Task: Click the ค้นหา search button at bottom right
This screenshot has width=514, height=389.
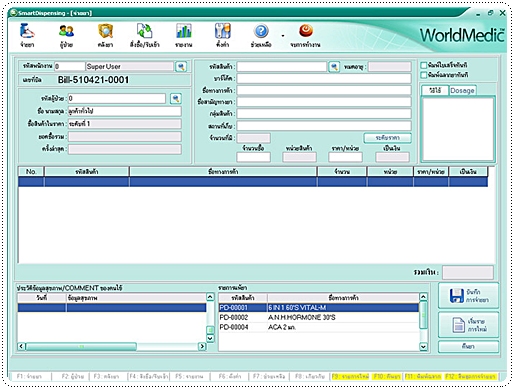Action: (468, 347)
